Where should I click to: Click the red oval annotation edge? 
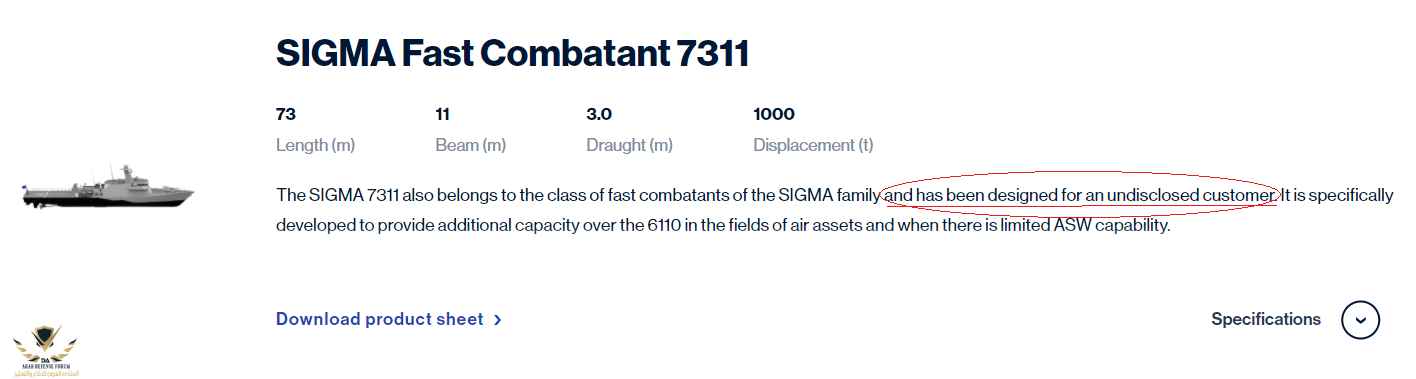coord(1081,172)
